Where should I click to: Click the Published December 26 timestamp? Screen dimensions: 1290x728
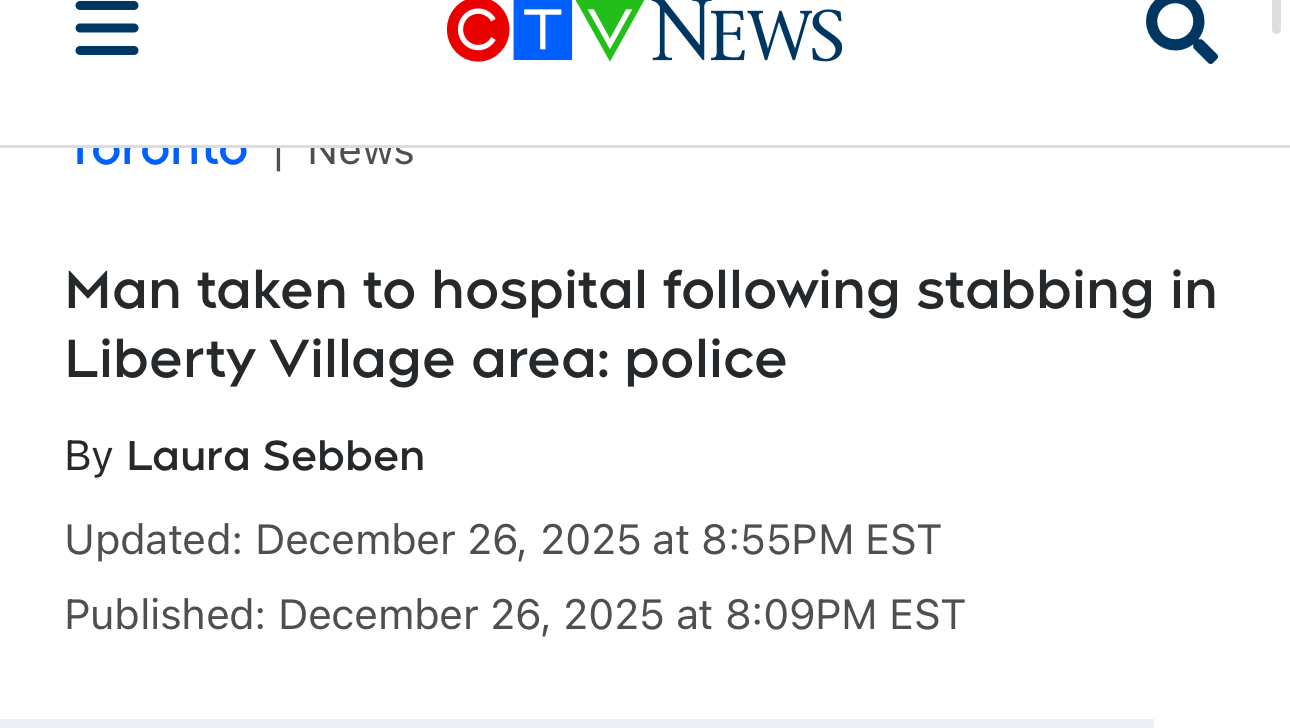coord(514,614)
